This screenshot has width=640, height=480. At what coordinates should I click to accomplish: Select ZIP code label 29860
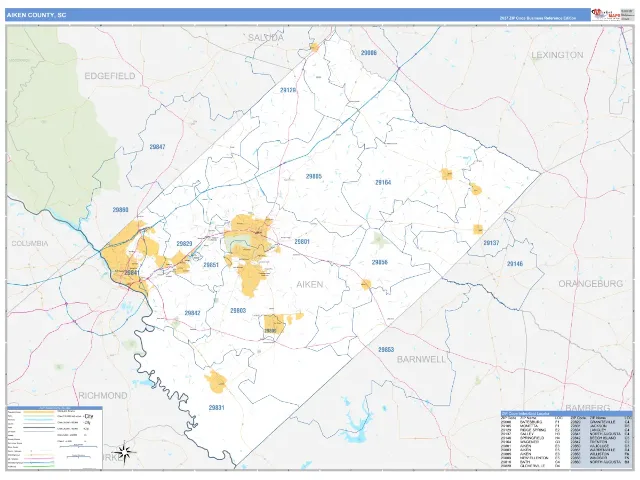120,210
